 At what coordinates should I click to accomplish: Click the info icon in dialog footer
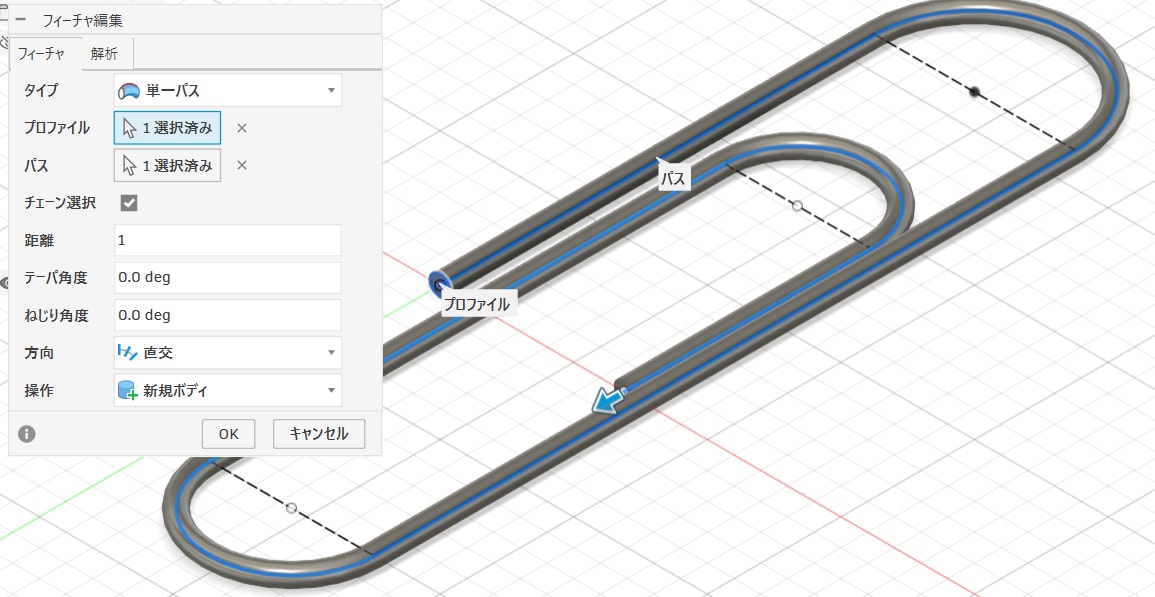click(27, 434)
